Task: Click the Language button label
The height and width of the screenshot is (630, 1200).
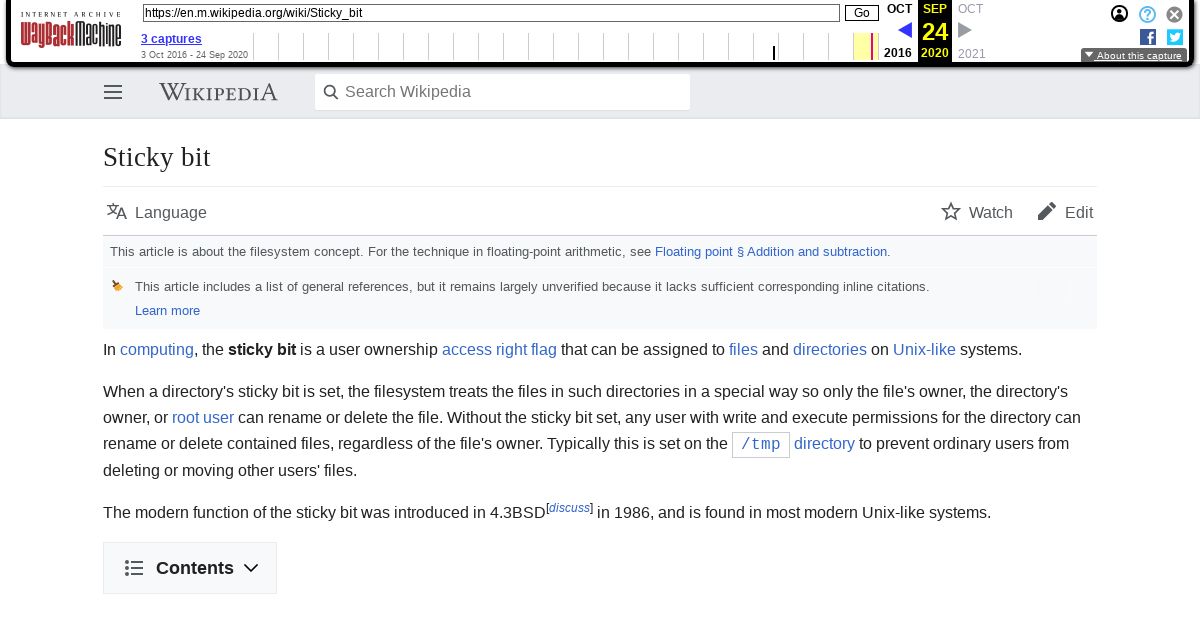Action: (171, 212)
